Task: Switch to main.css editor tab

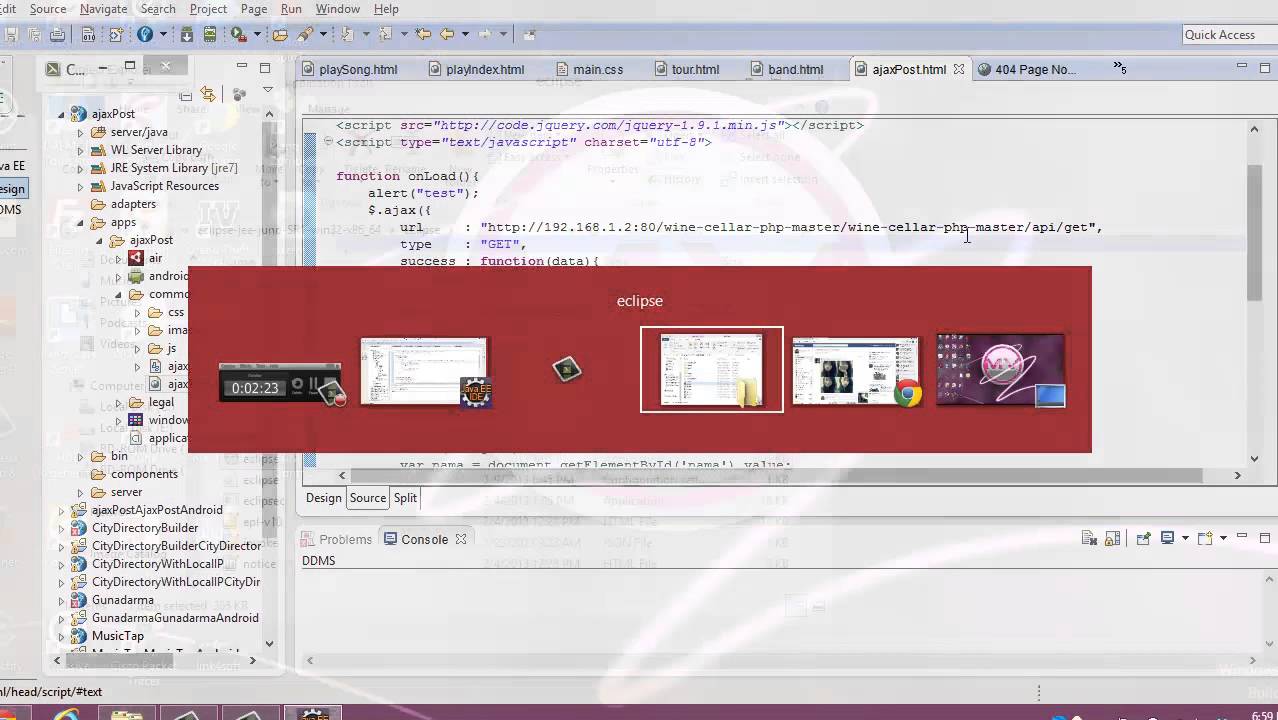Action: point(588,70)
